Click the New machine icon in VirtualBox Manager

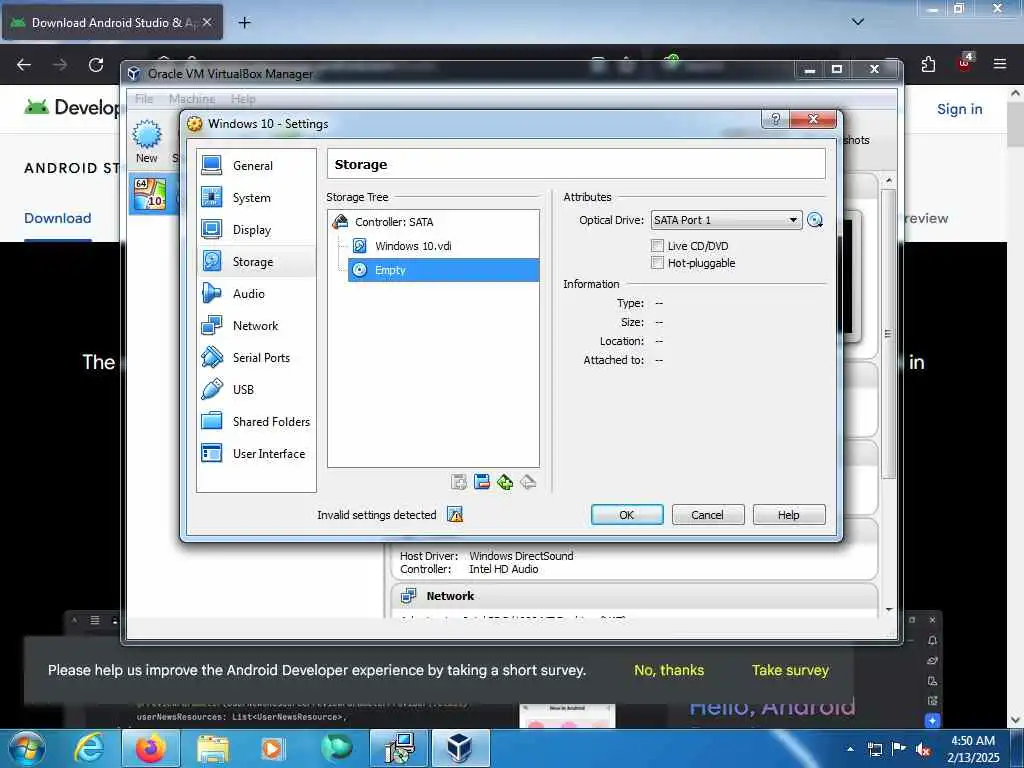[147, 141]
